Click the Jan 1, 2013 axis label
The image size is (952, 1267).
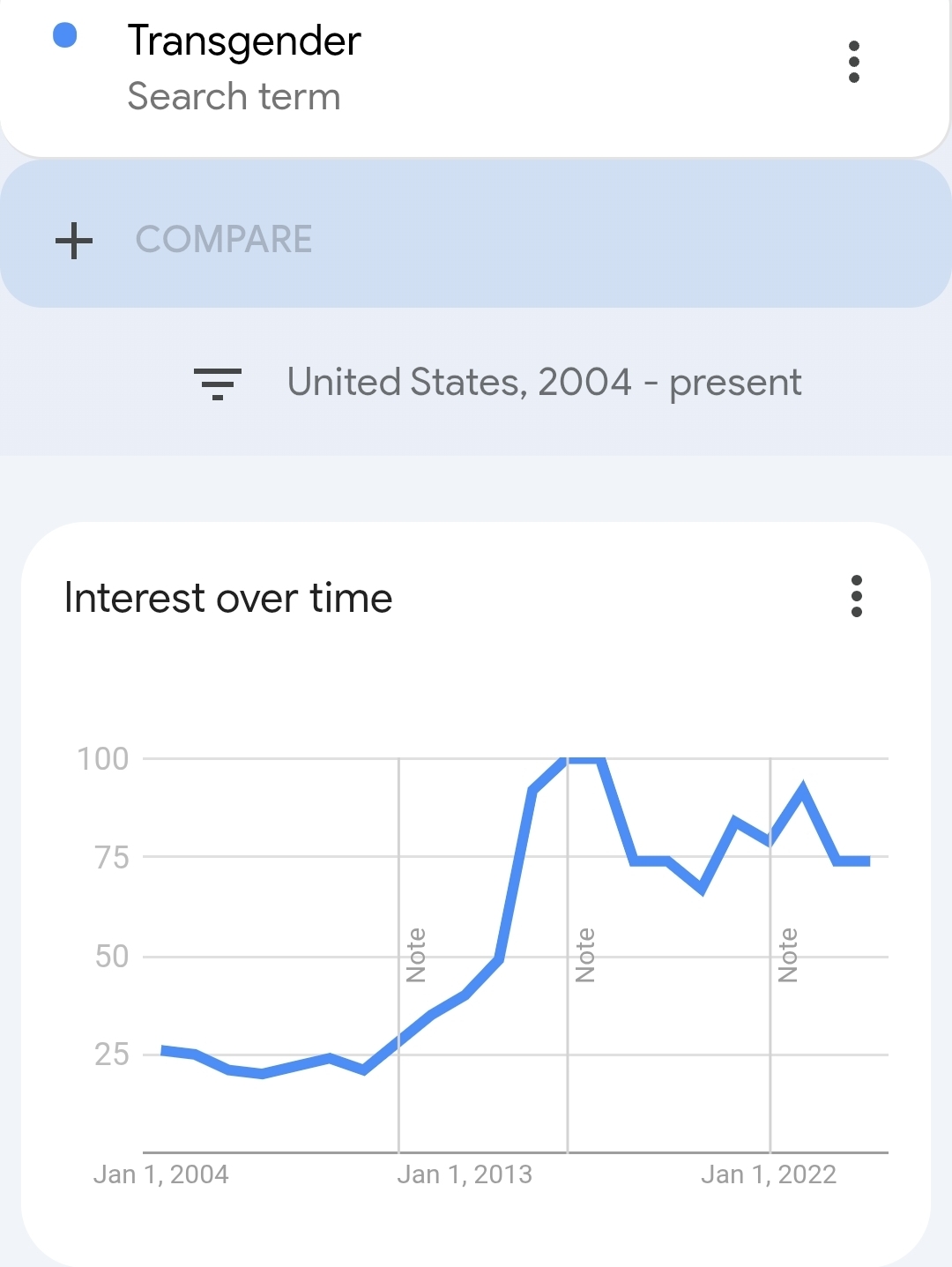pos(465,1174)
